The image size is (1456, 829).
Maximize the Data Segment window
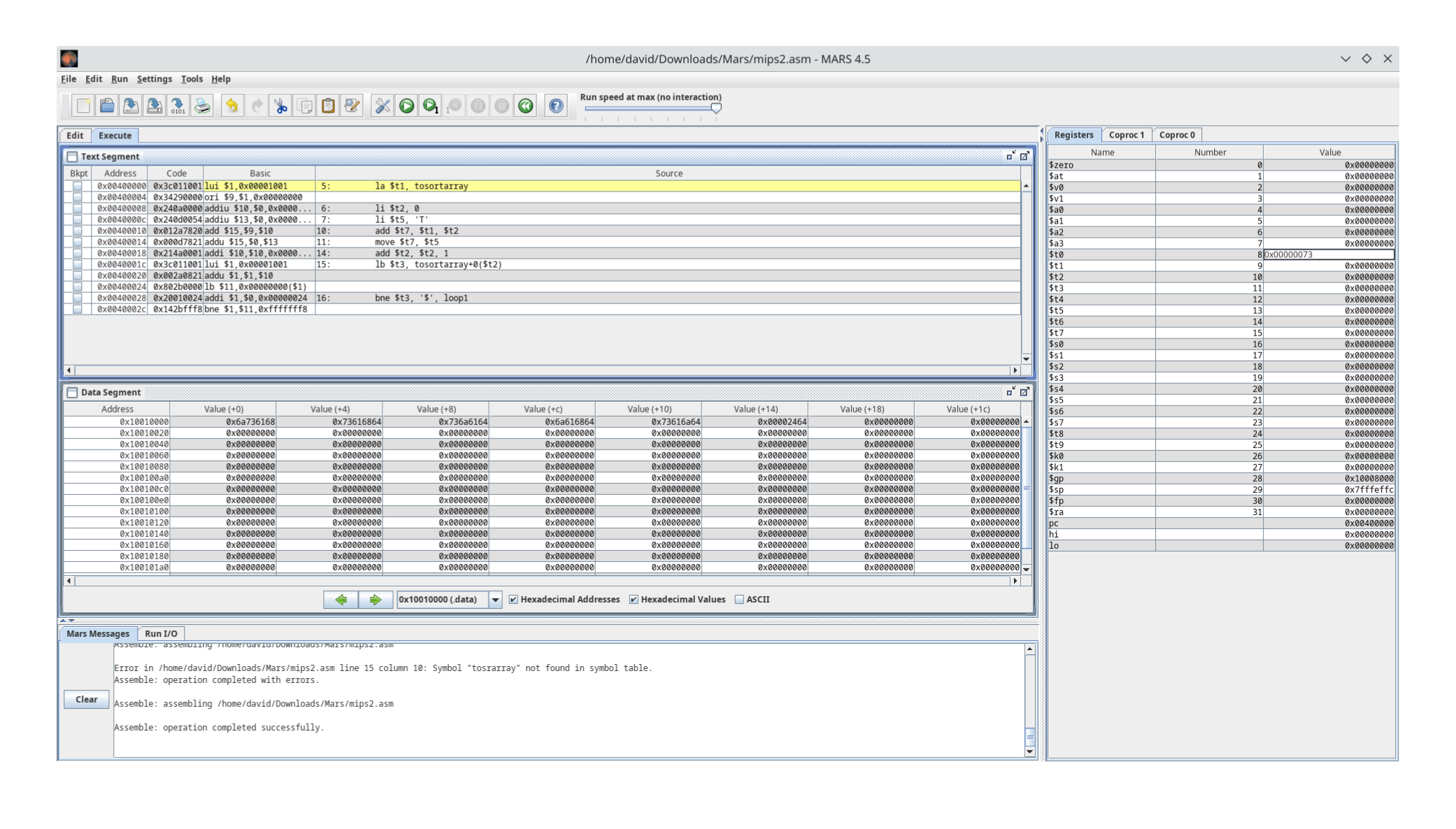tap(1024, 392)
